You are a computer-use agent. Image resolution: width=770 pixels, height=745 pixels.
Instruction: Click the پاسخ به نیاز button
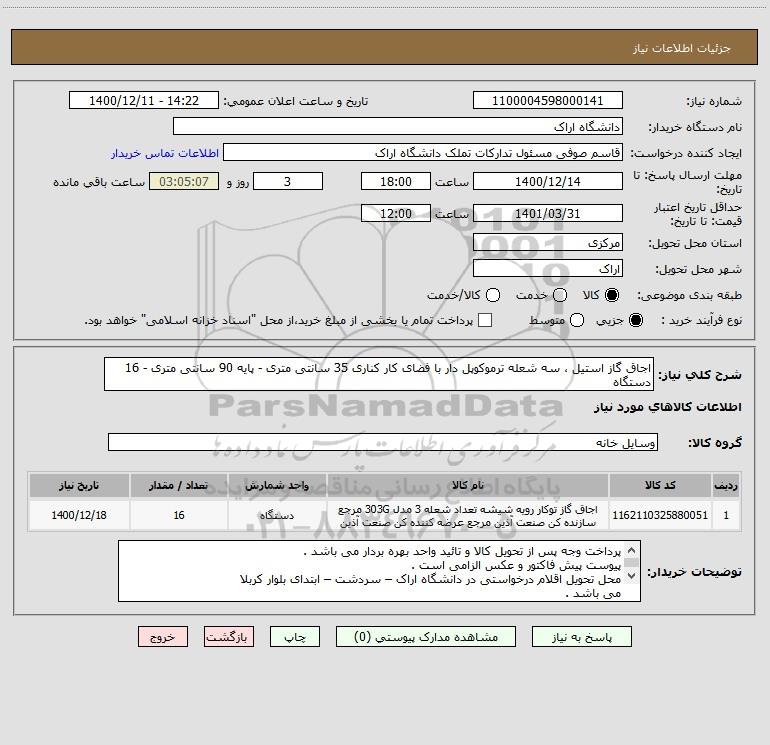coord(581,637)
